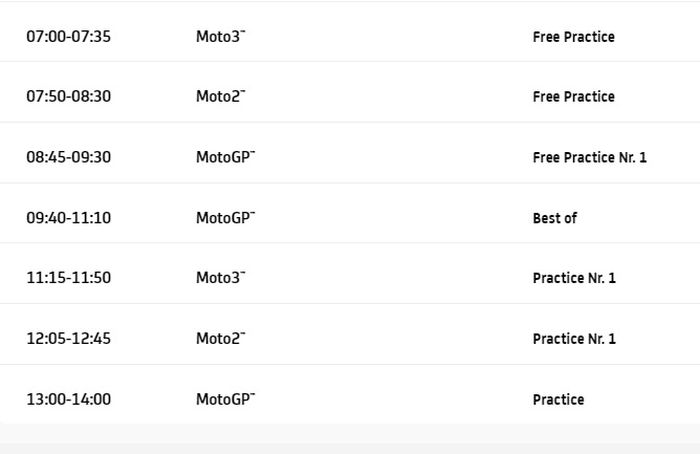
Task: Select Moto3 in the 11:15 row
Action: [x=220, y=278]
